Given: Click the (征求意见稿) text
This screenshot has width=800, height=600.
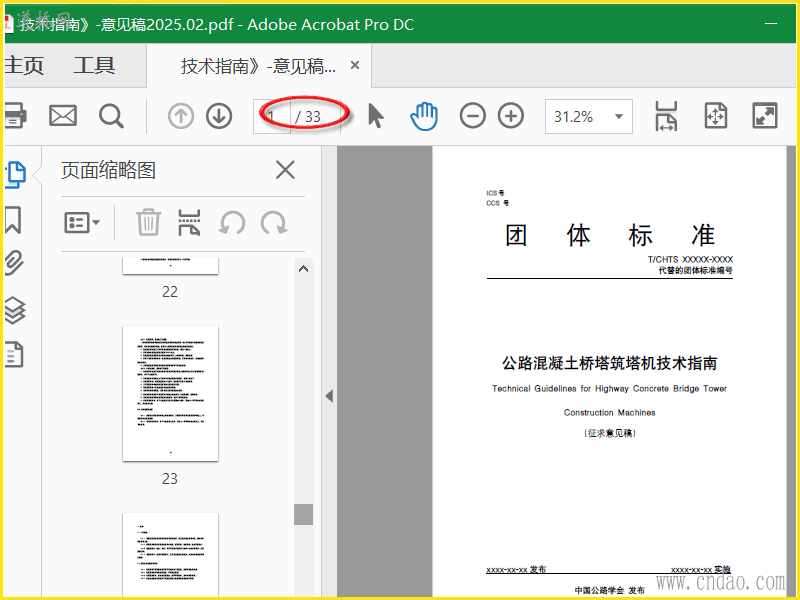Looking at the screenshot, I should pyautogui.click(x=610, y=433).
